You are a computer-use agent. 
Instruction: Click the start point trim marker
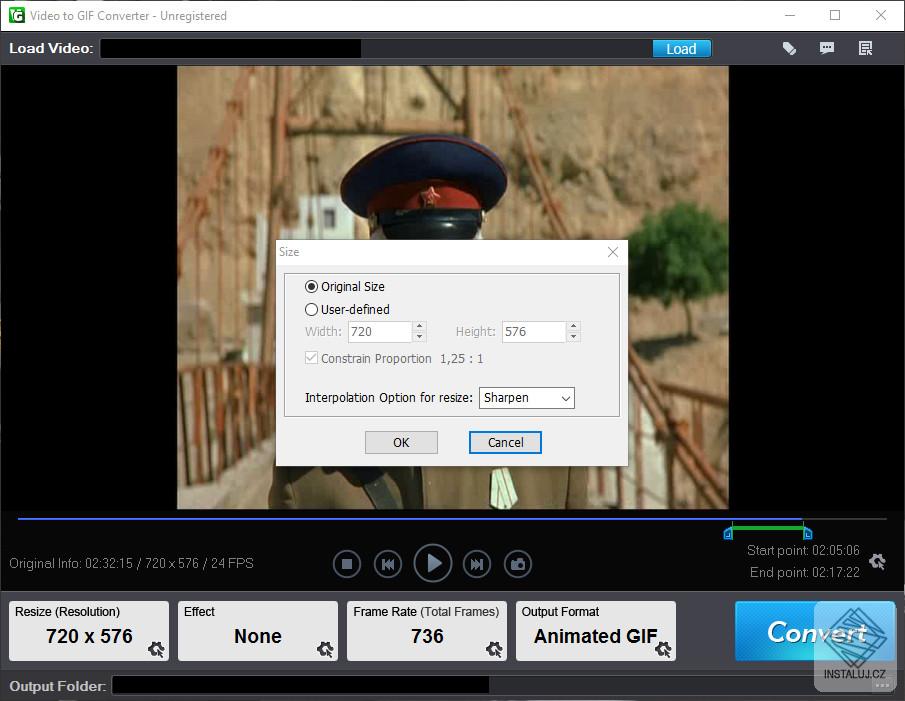(728, 534)
